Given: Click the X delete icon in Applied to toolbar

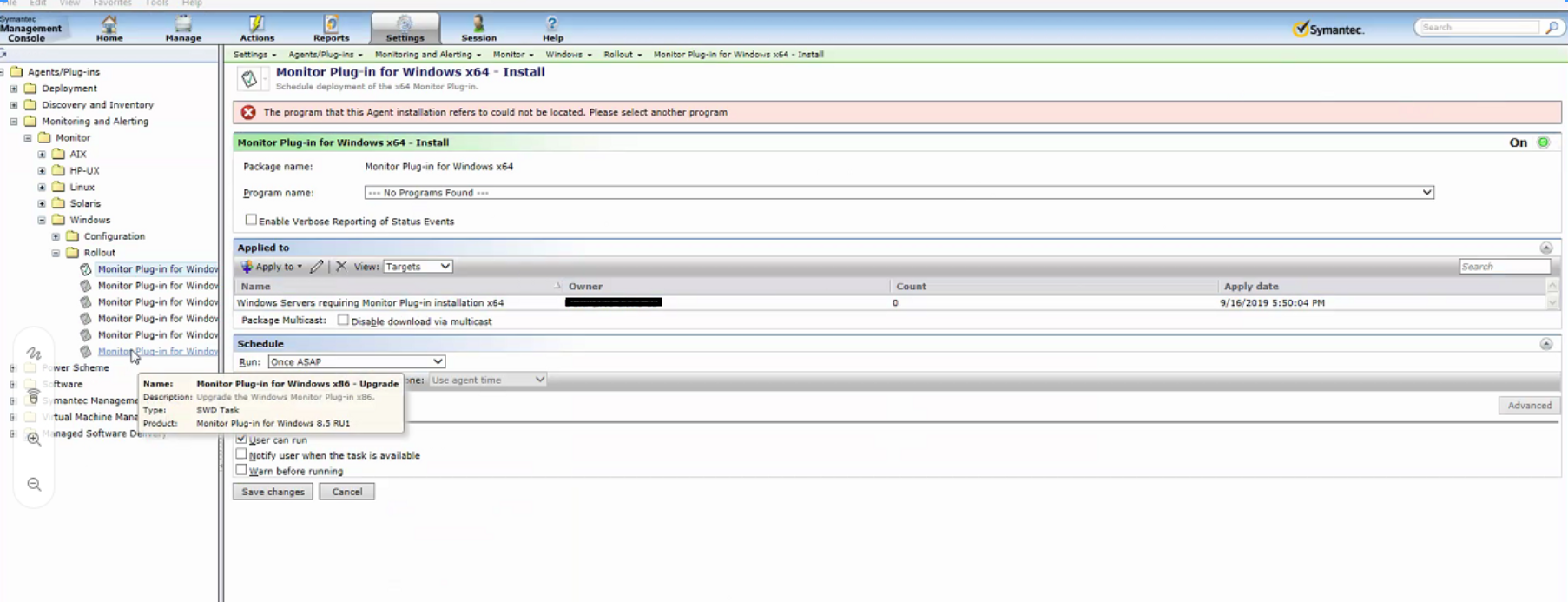Looking at the screenshot, I should point(341,267).
